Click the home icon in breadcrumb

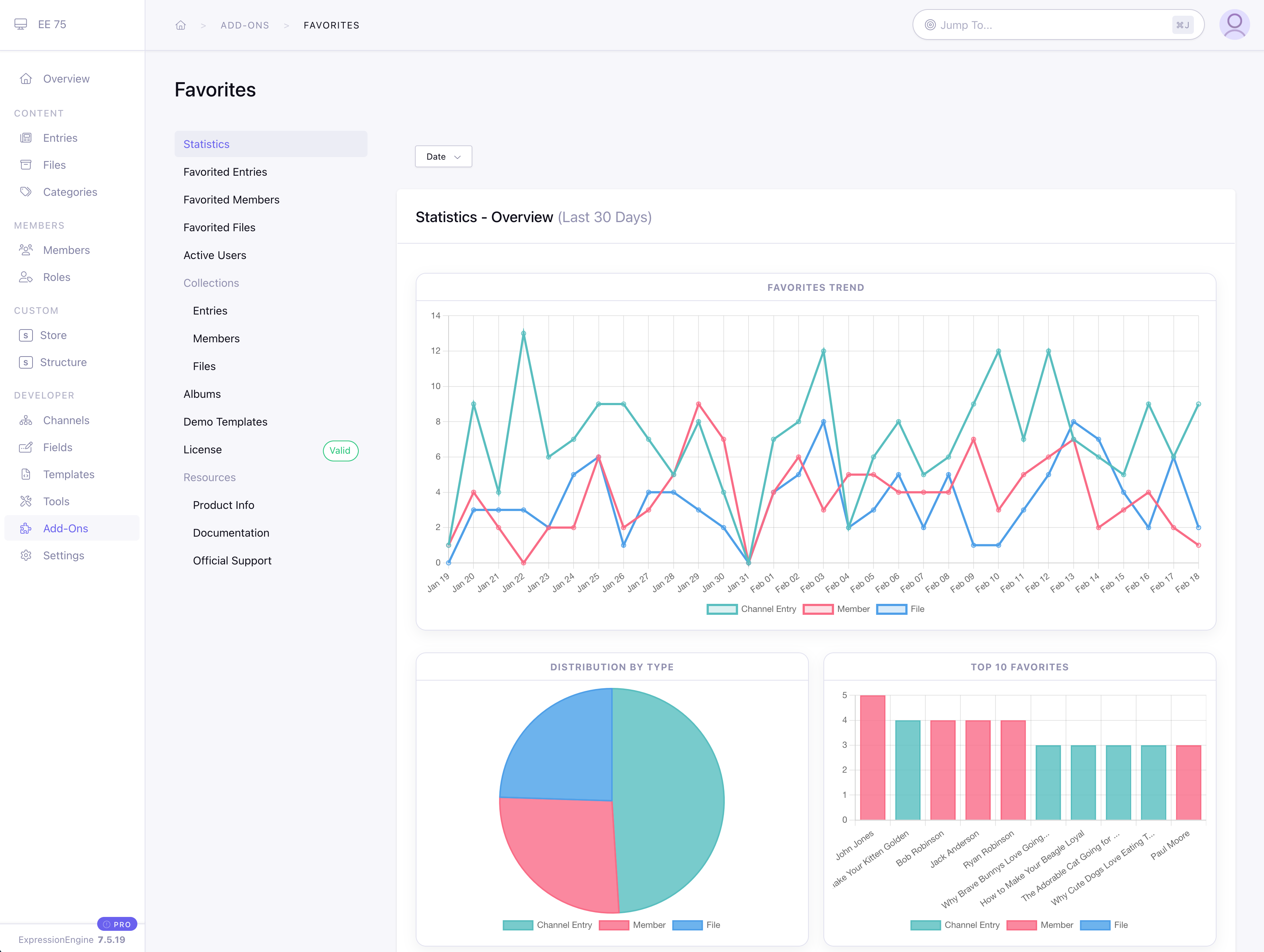(x=180, y=25)
